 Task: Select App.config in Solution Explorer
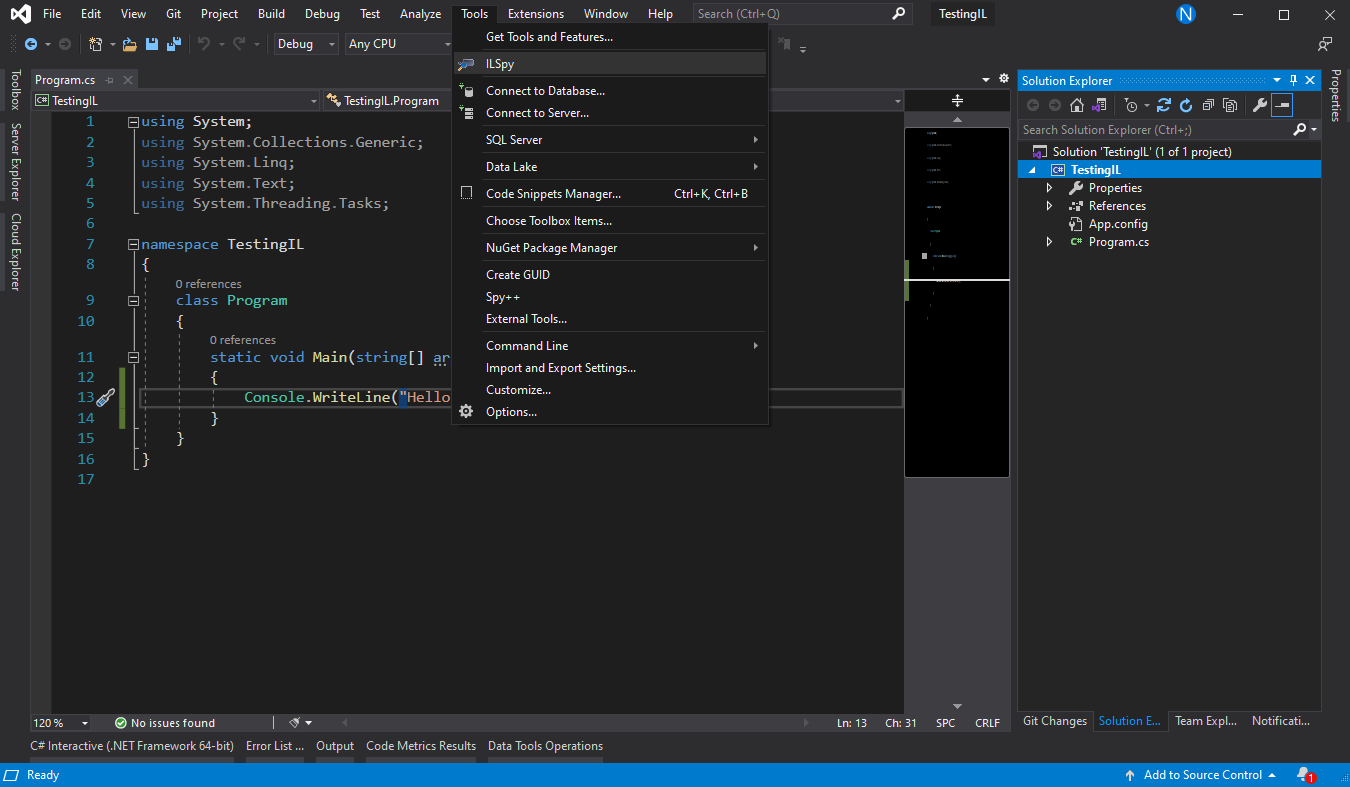point(1118,224)
